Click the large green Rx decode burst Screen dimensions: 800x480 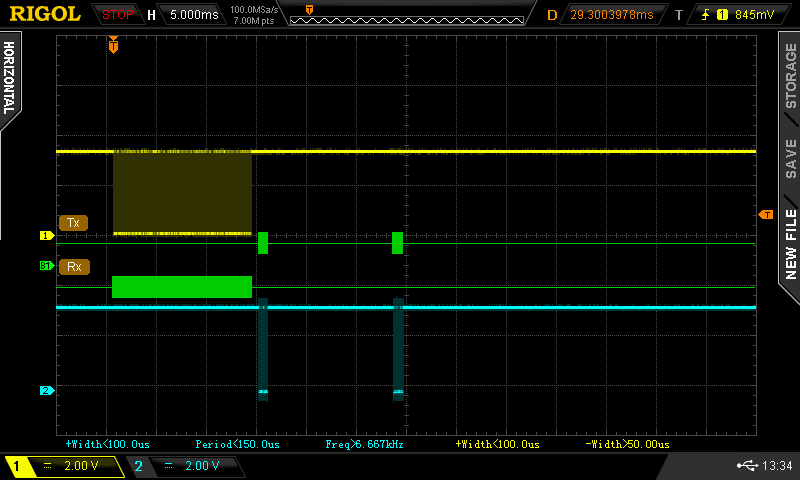click(182, 287)
